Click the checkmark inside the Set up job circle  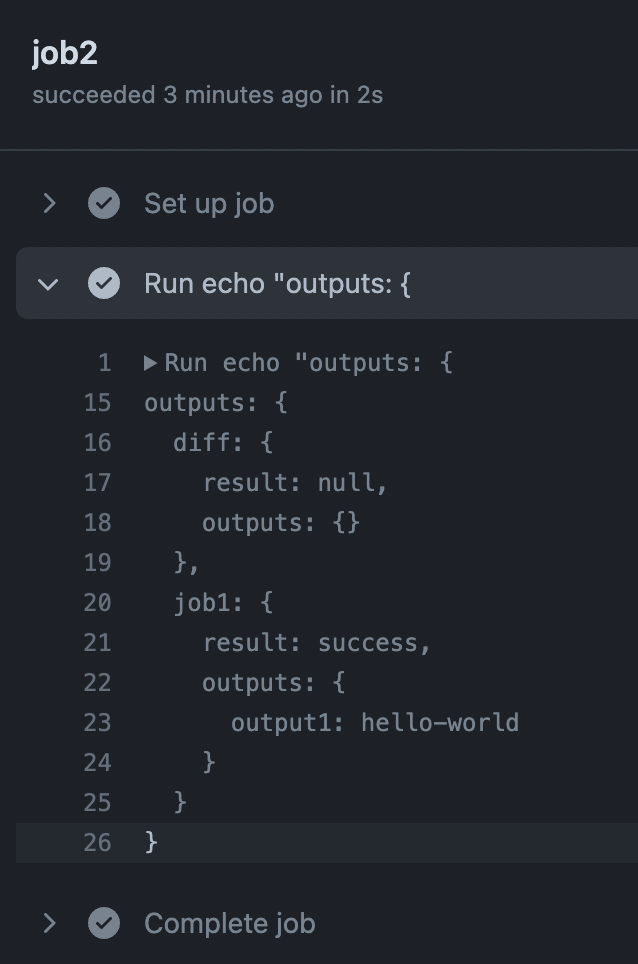point(104,203)
